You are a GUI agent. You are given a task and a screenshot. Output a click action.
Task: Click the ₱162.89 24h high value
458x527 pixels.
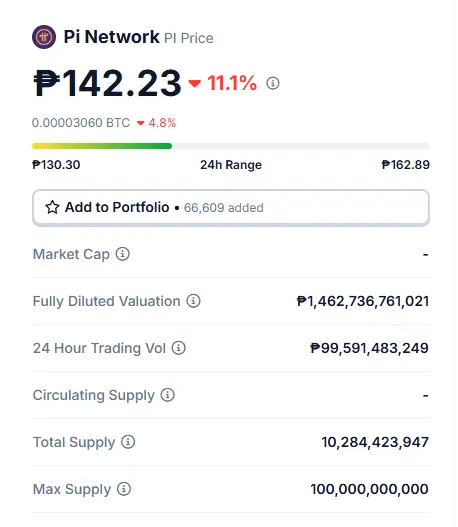click(406, 165)
